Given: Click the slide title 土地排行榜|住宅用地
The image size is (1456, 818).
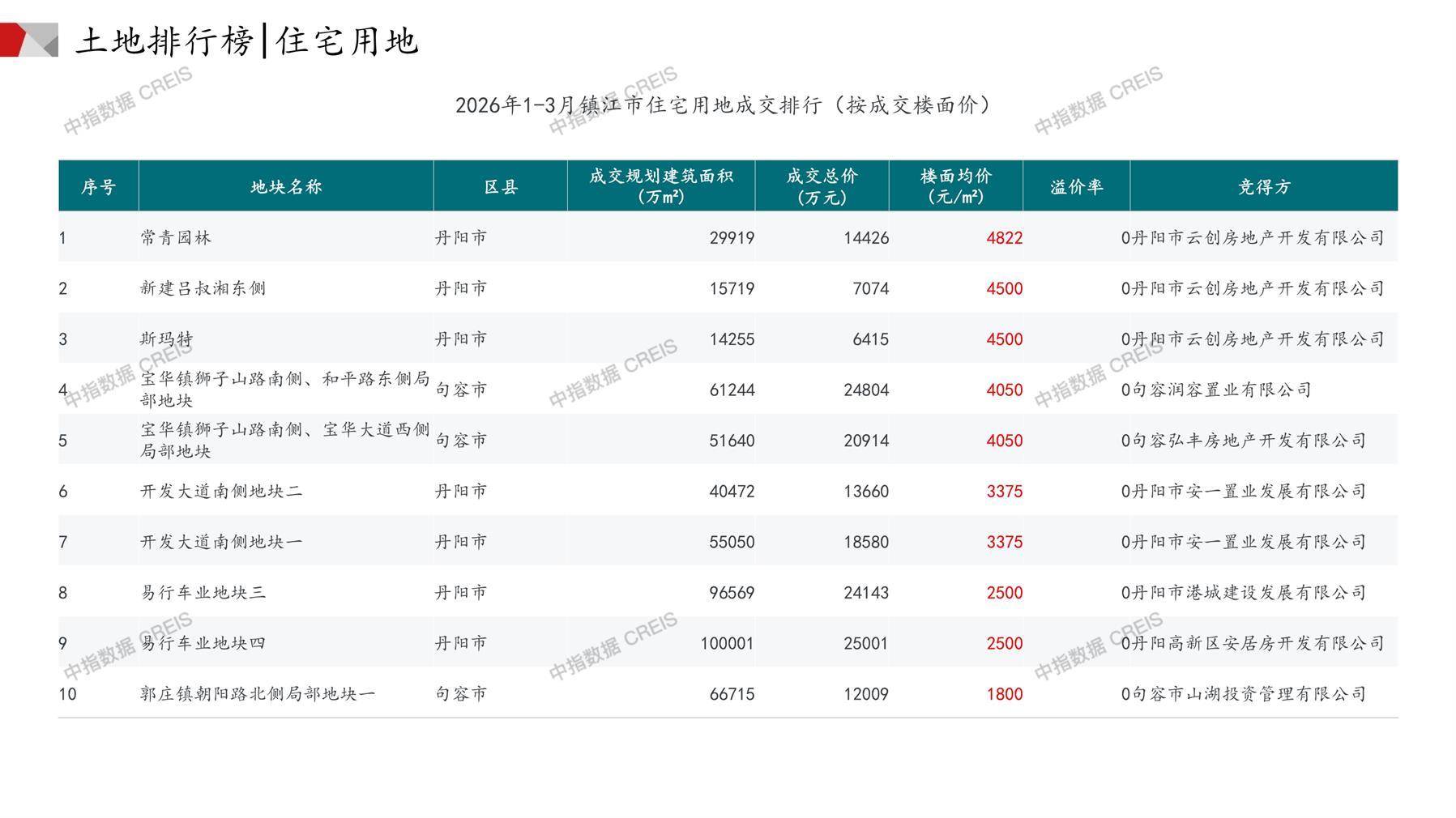Looking at the screenshot, I should pos(247,41).
